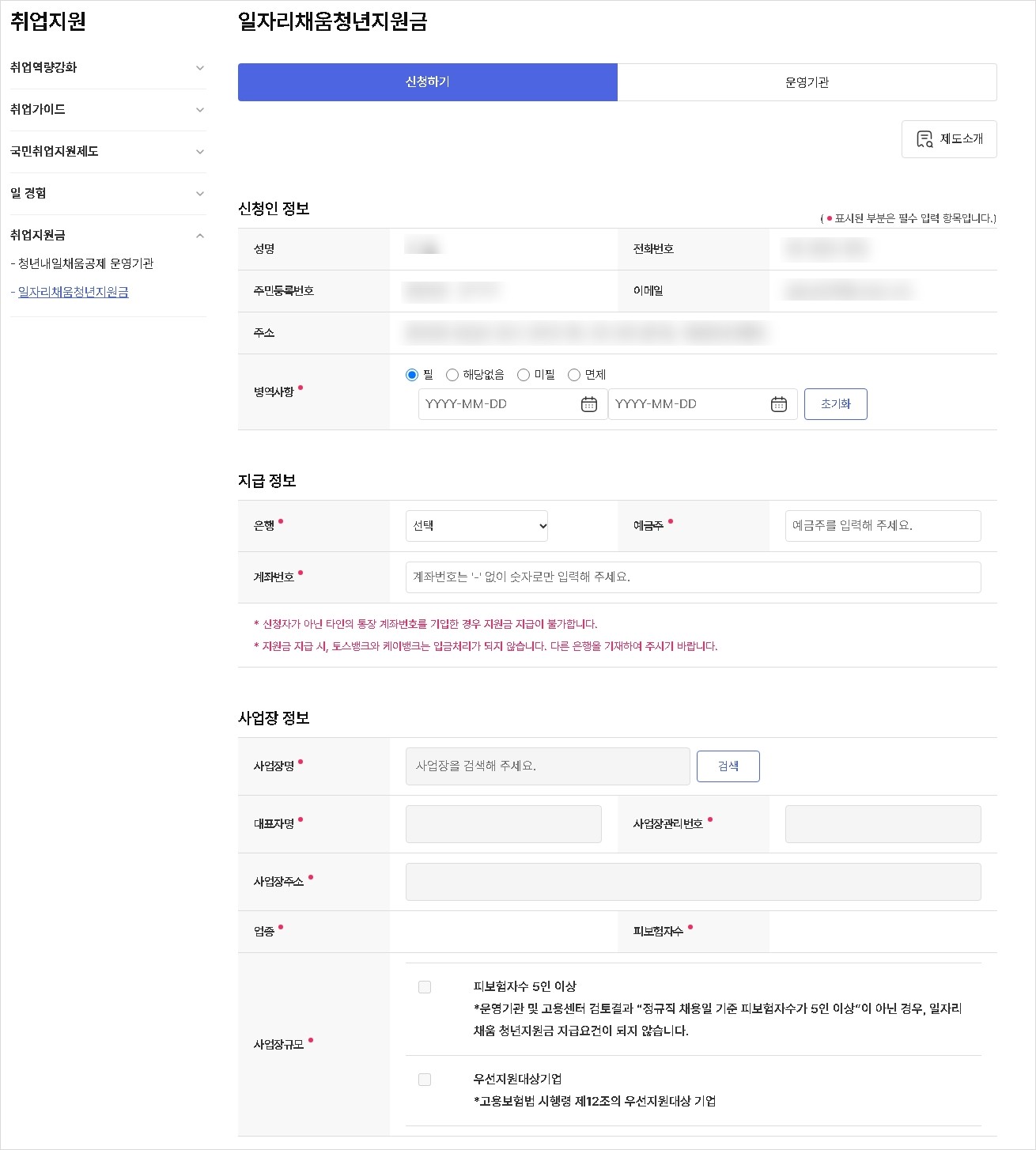Open the end date calendar picker
This screenshot has width=1036, height=1150.
(777, 404)
